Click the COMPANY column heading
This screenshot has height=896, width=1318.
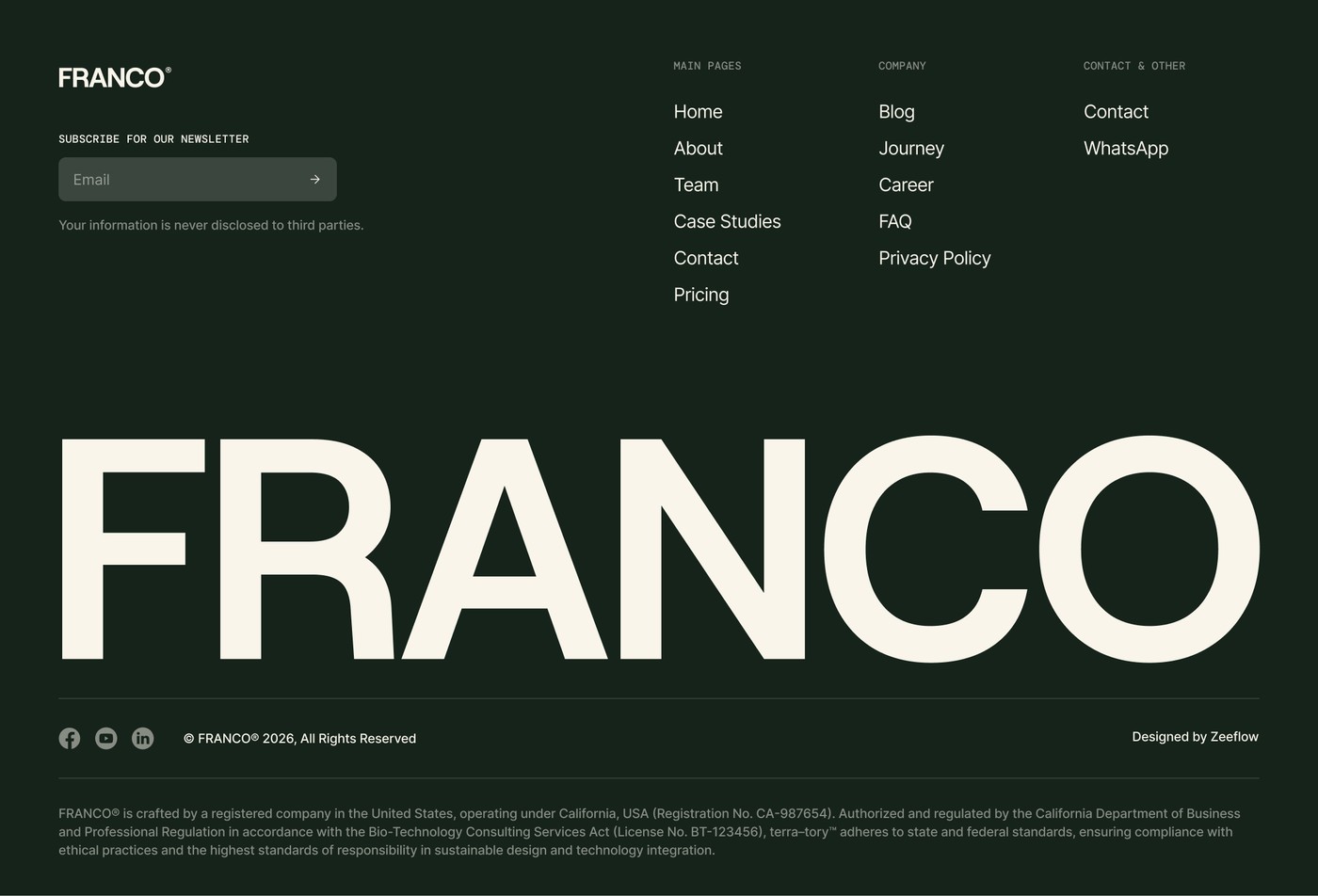point(903,66)
